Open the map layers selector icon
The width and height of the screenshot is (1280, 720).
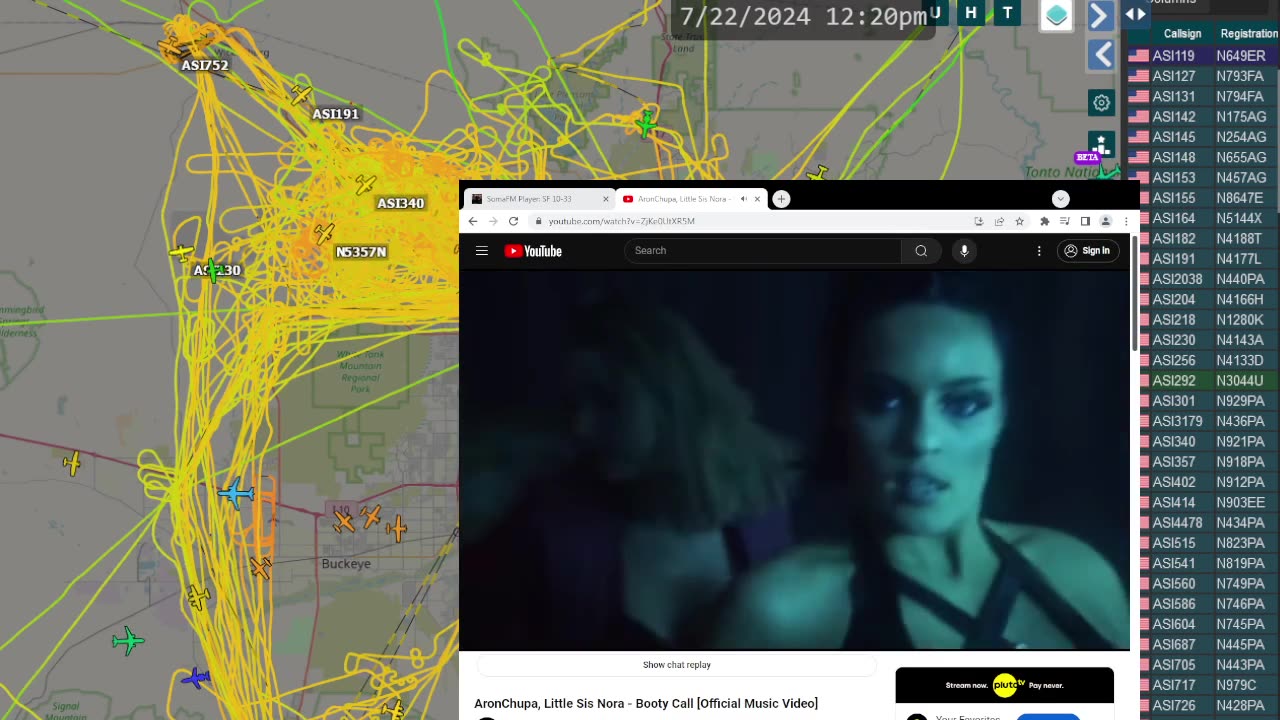[1057, 15]
